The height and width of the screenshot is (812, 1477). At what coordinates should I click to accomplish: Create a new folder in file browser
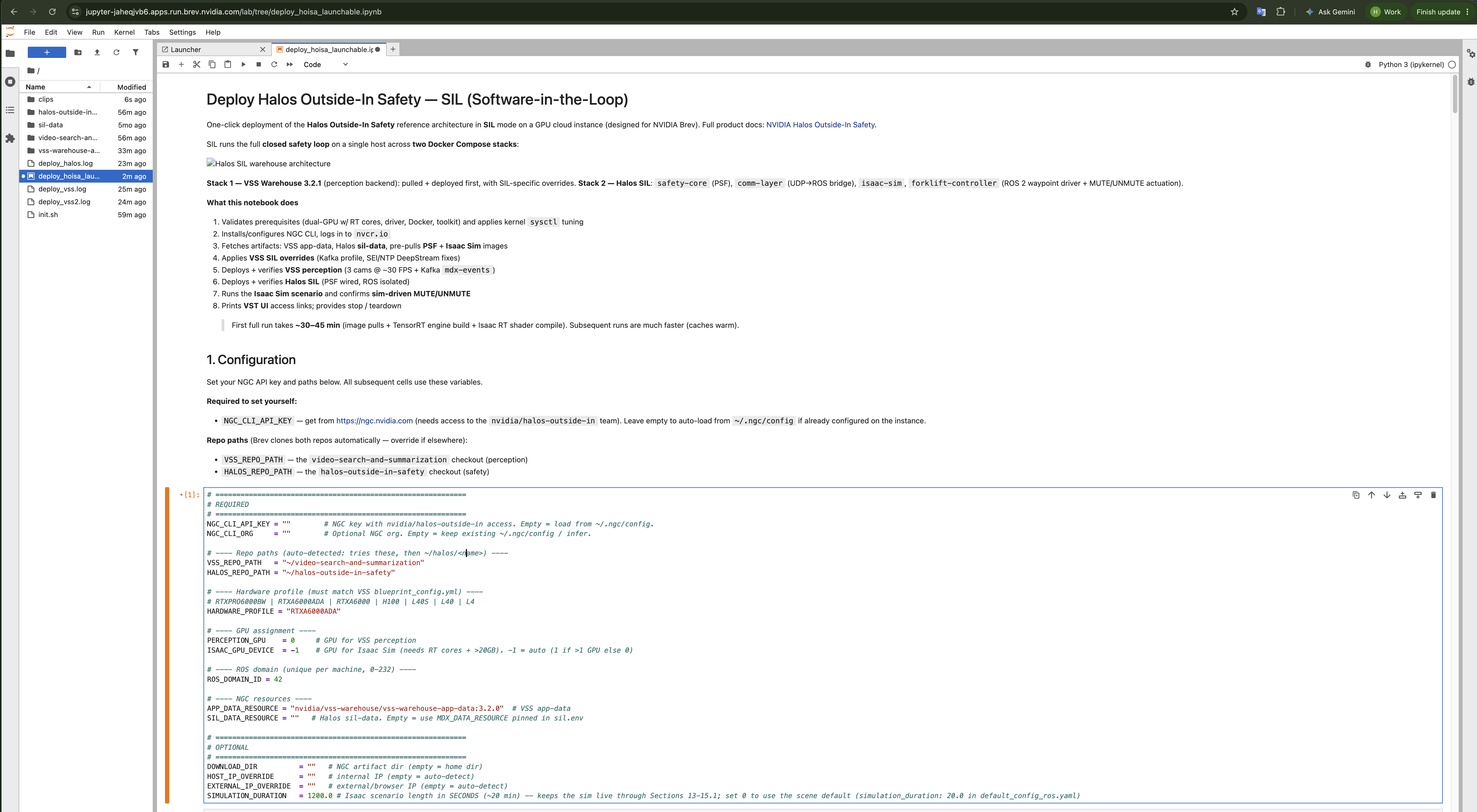coord(78,53)
